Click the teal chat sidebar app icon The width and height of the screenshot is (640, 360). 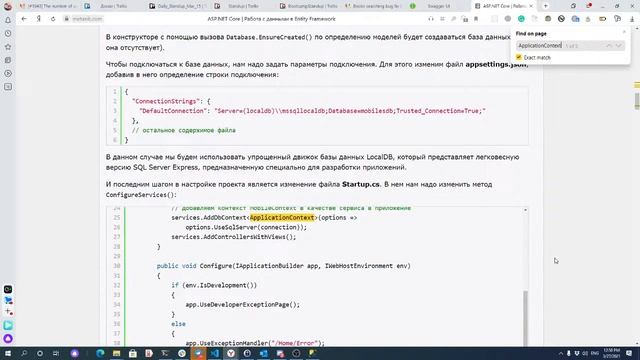pos(8,325)
